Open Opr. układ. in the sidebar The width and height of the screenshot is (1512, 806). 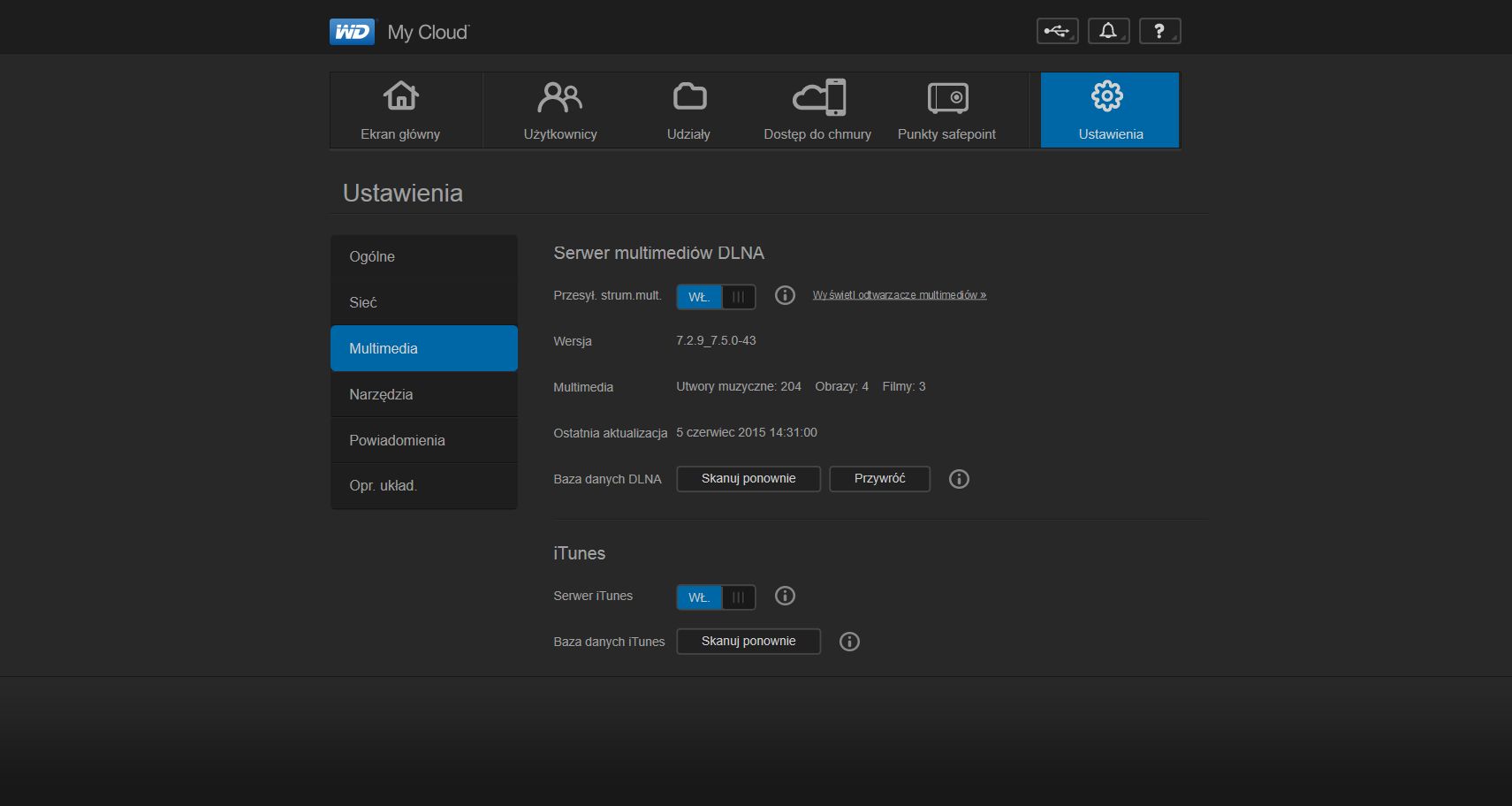click(424, 486)
